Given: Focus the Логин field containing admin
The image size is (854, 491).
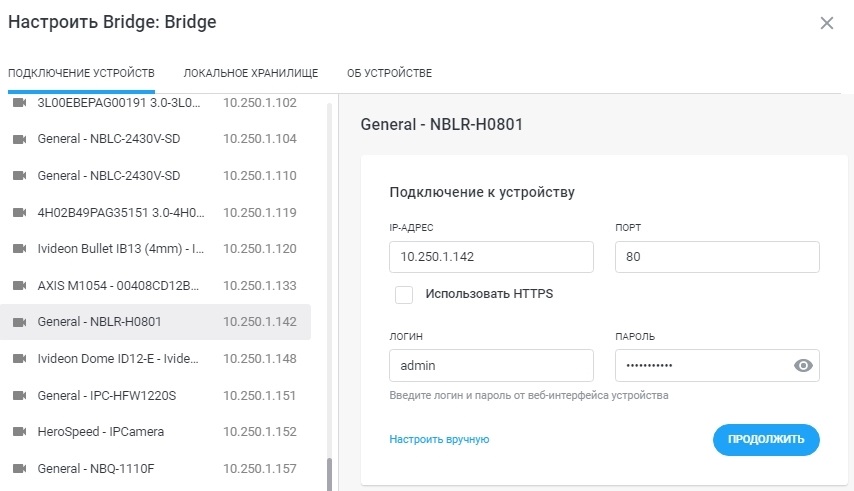Looking at the screenshot, I should tap(491, 365).
